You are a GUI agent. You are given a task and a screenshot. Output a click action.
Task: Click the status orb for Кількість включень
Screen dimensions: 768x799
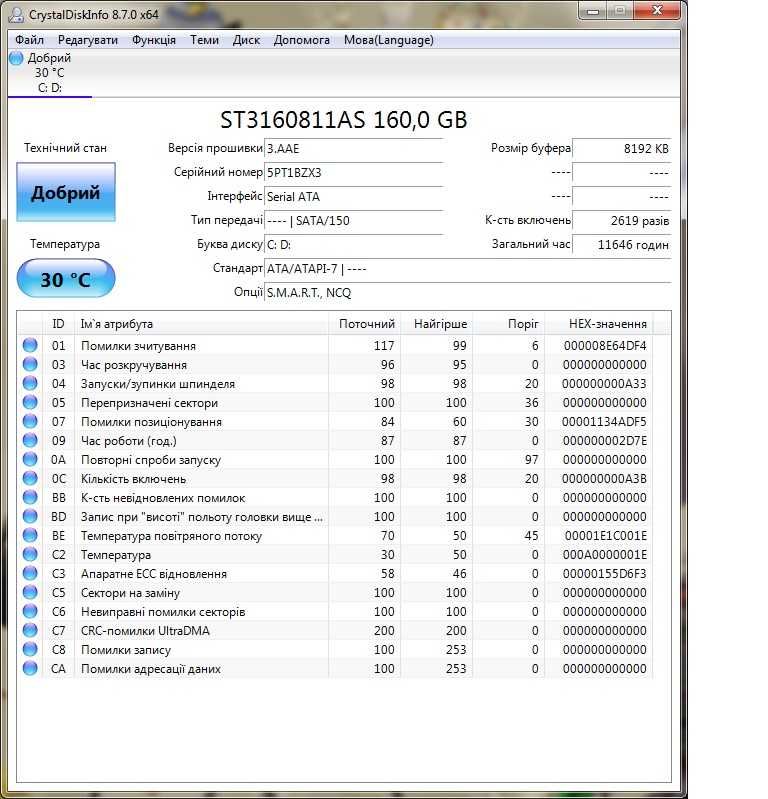click(x=30, y=478)
